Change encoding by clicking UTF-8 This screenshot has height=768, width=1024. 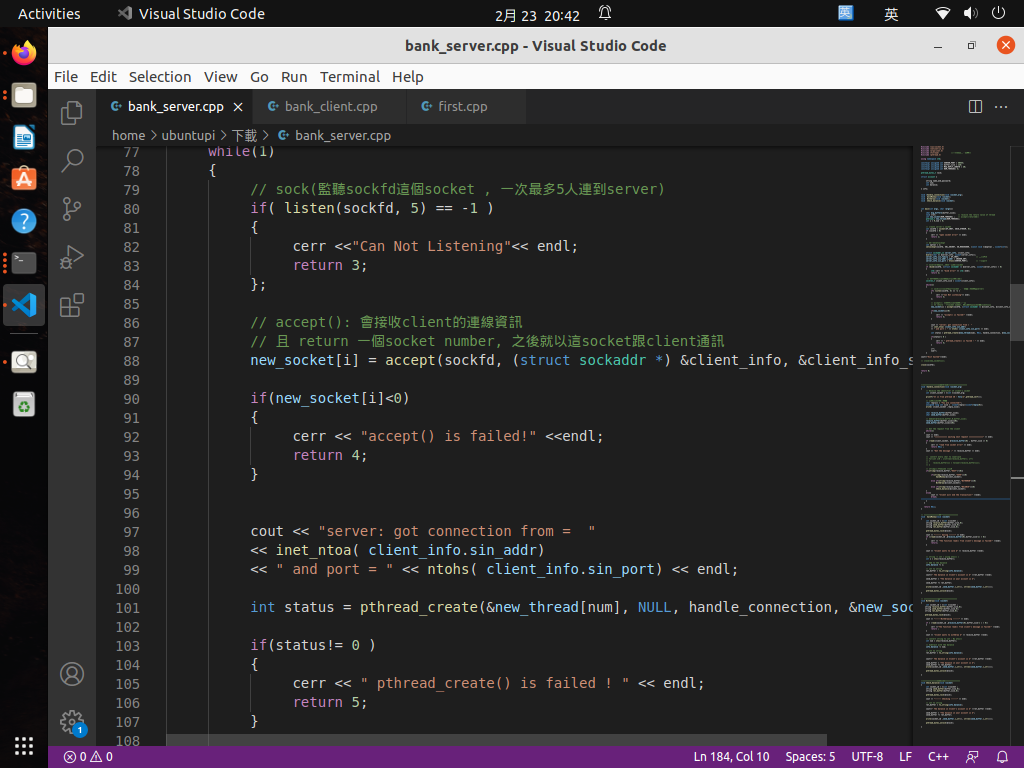[x=867, y=757]
